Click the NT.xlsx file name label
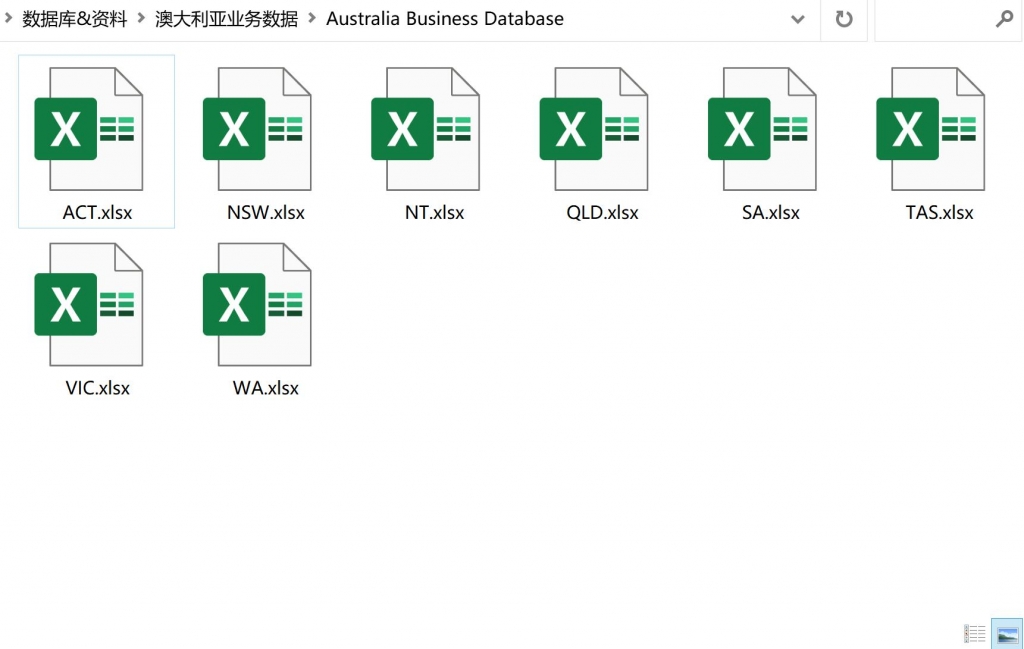This screenshot has width=1024, height=649. point(434,213)
